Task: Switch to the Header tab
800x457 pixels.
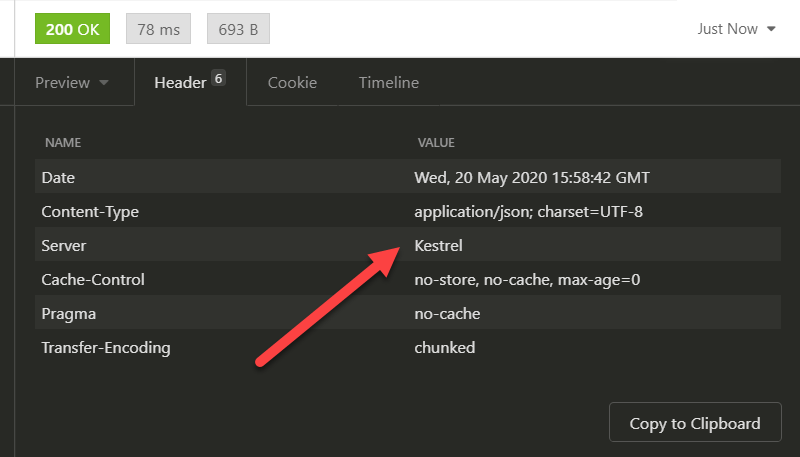Action: pos(180,83)
